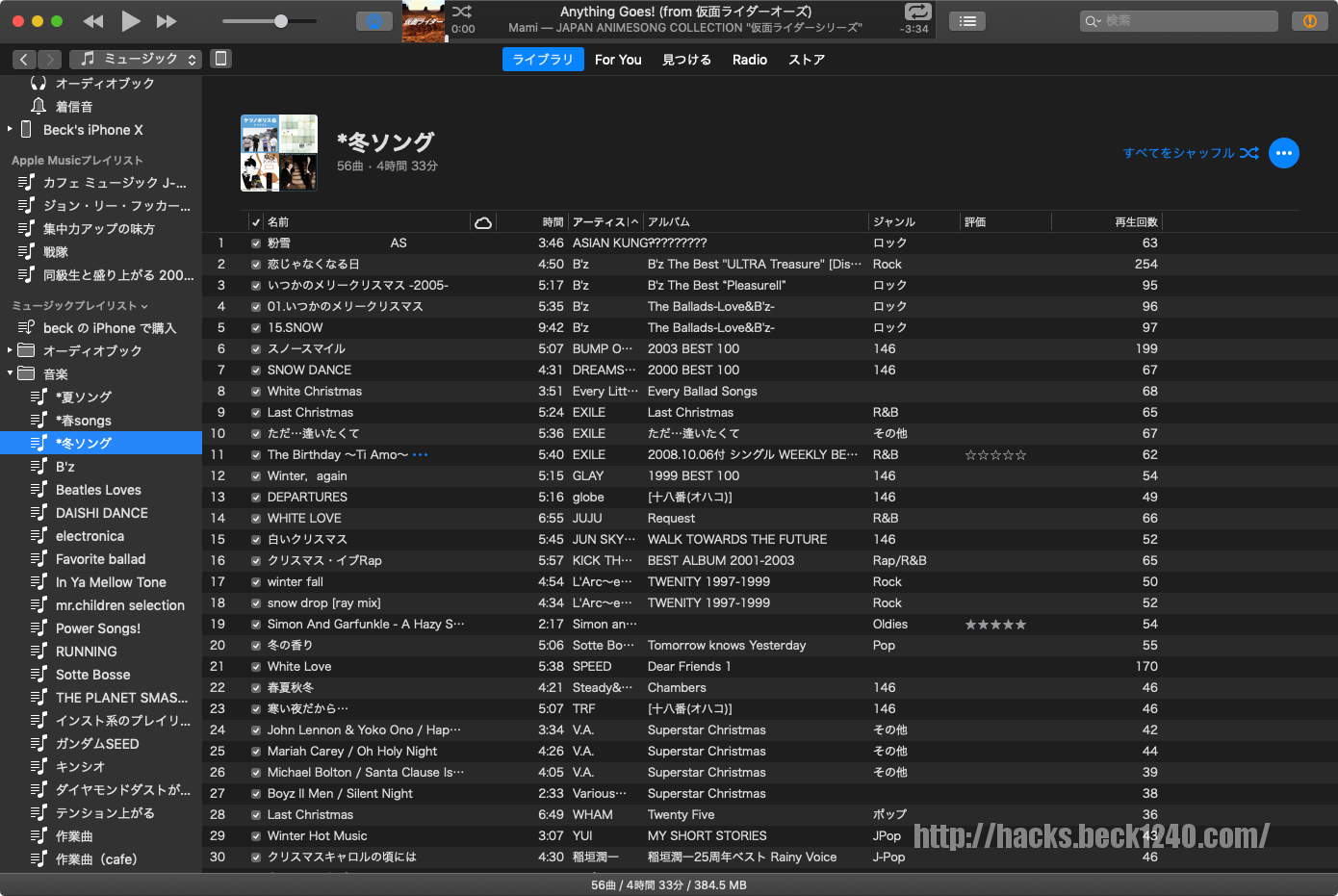Sort by 時間 column header
The width and height of the screenshot is (1338, 896).
(x=531, y=222)
